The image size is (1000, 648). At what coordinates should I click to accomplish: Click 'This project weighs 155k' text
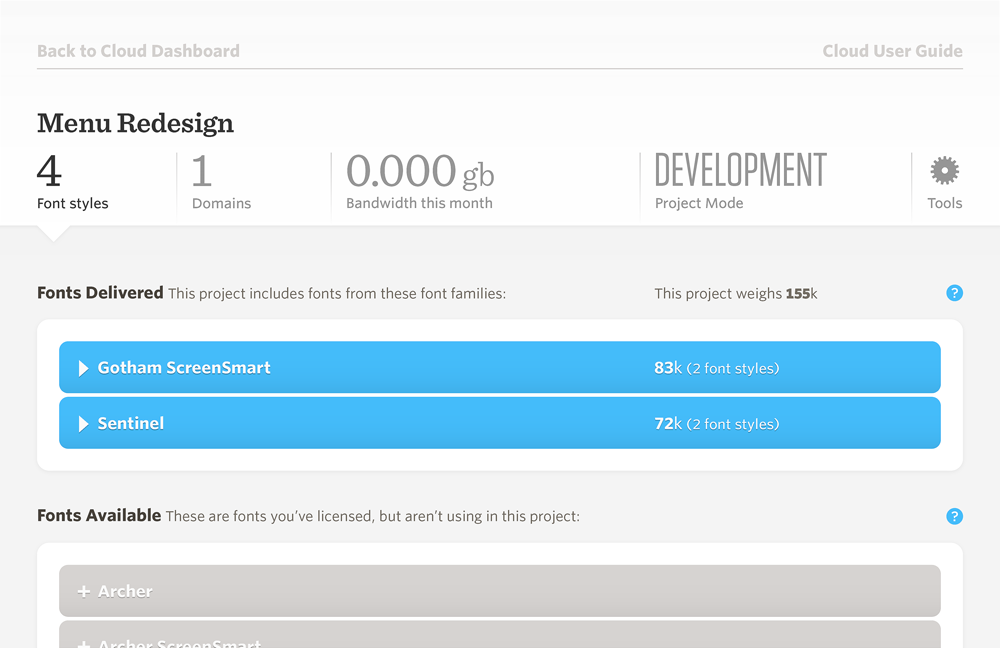coord(736,293)
